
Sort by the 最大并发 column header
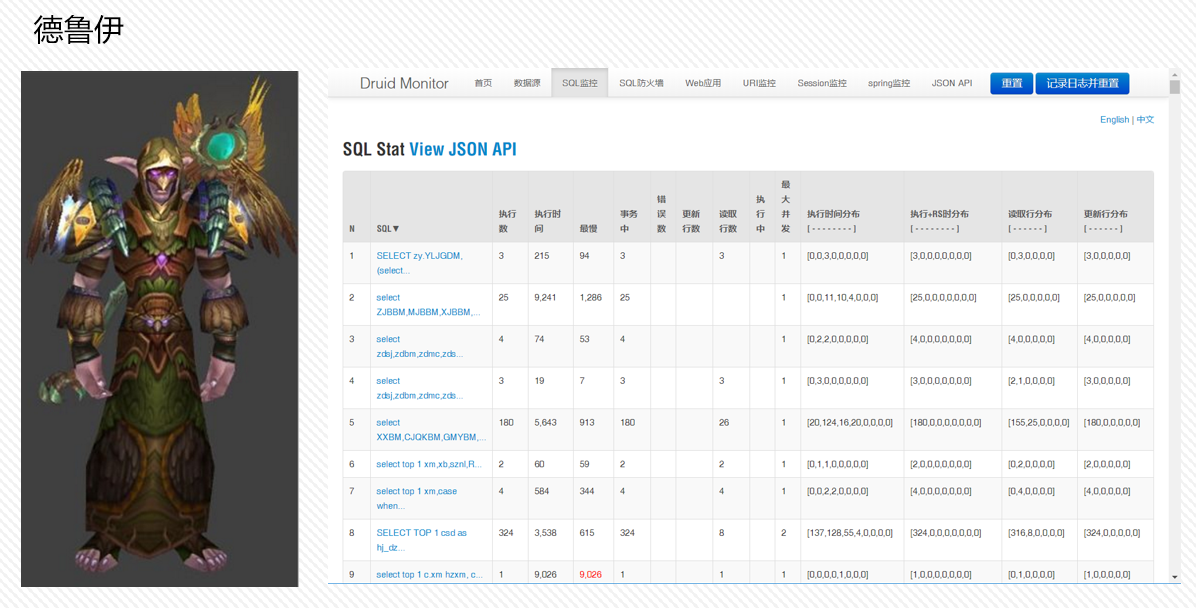pyautogui.click(x=786, y=206)
